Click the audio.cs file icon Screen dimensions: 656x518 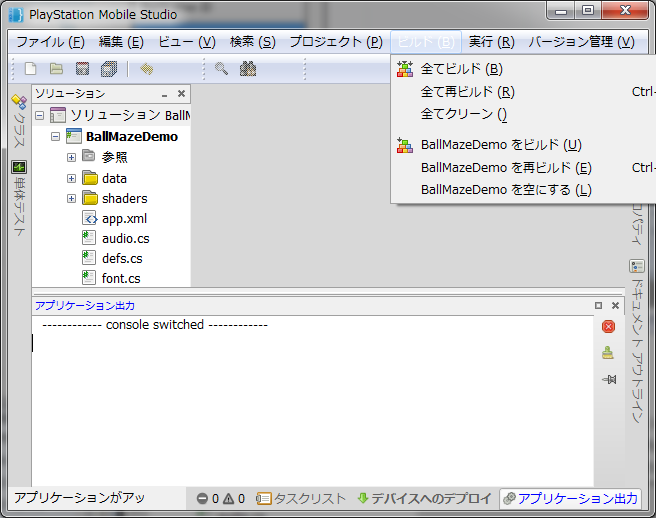point(89,238)
